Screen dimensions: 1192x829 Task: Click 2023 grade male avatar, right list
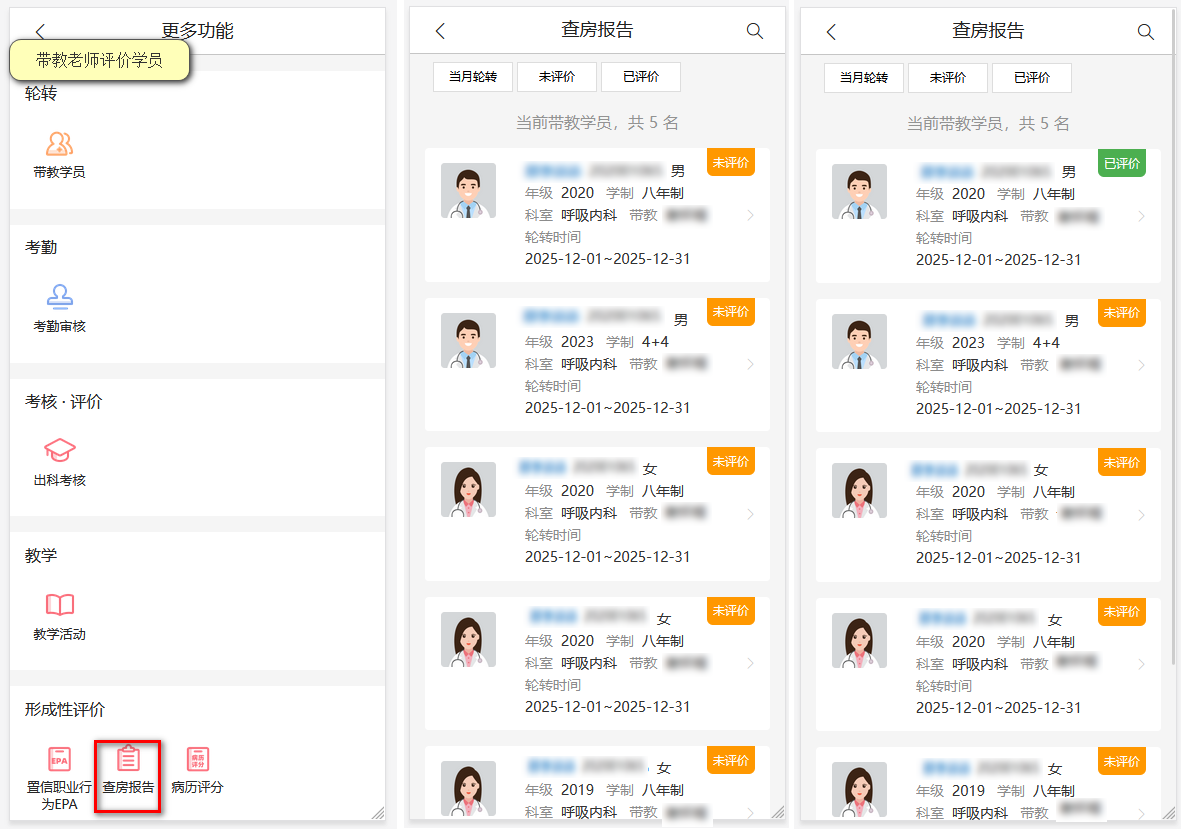point(859,341)
